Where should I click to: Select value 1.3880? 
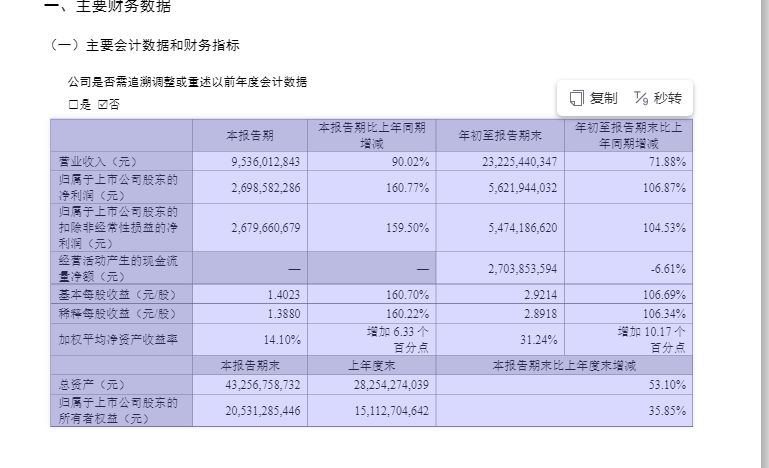coord(283,313)
